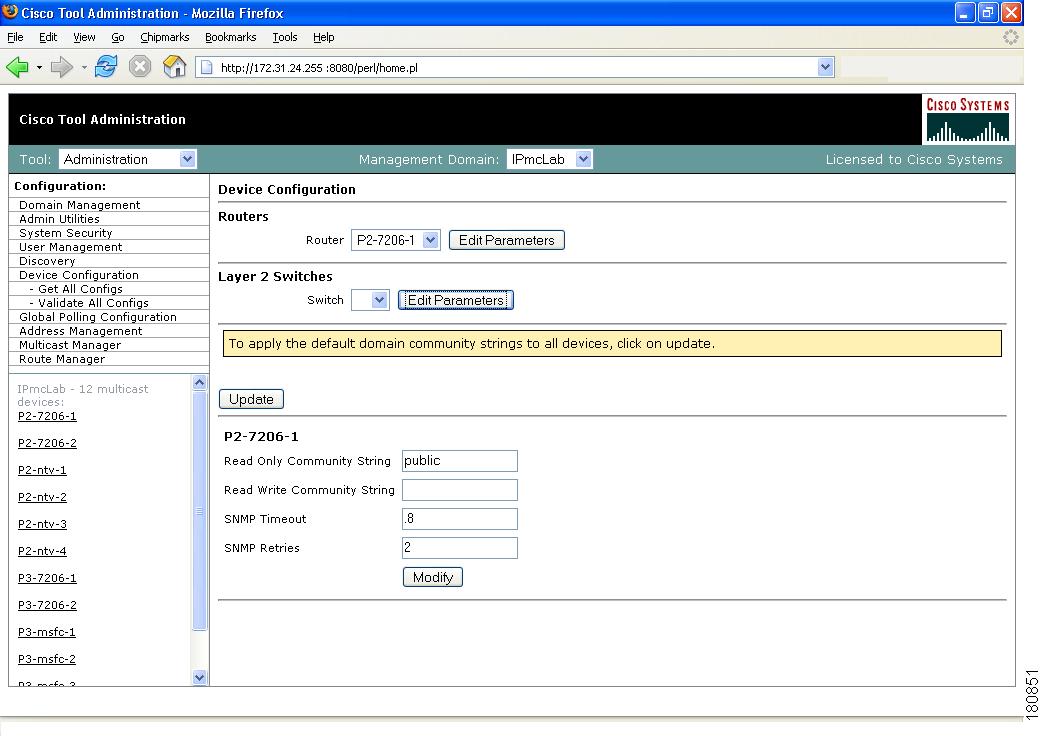Open the Tool Administration dropdown
The height and width of the screenshot is (742, 1043).
(188, 159)
